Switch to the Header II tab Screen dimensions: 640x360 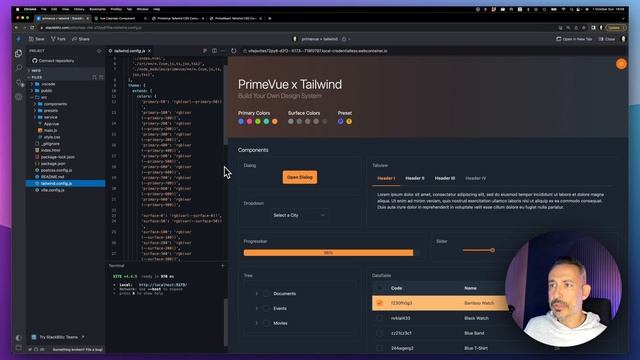(x=415, y=178)
